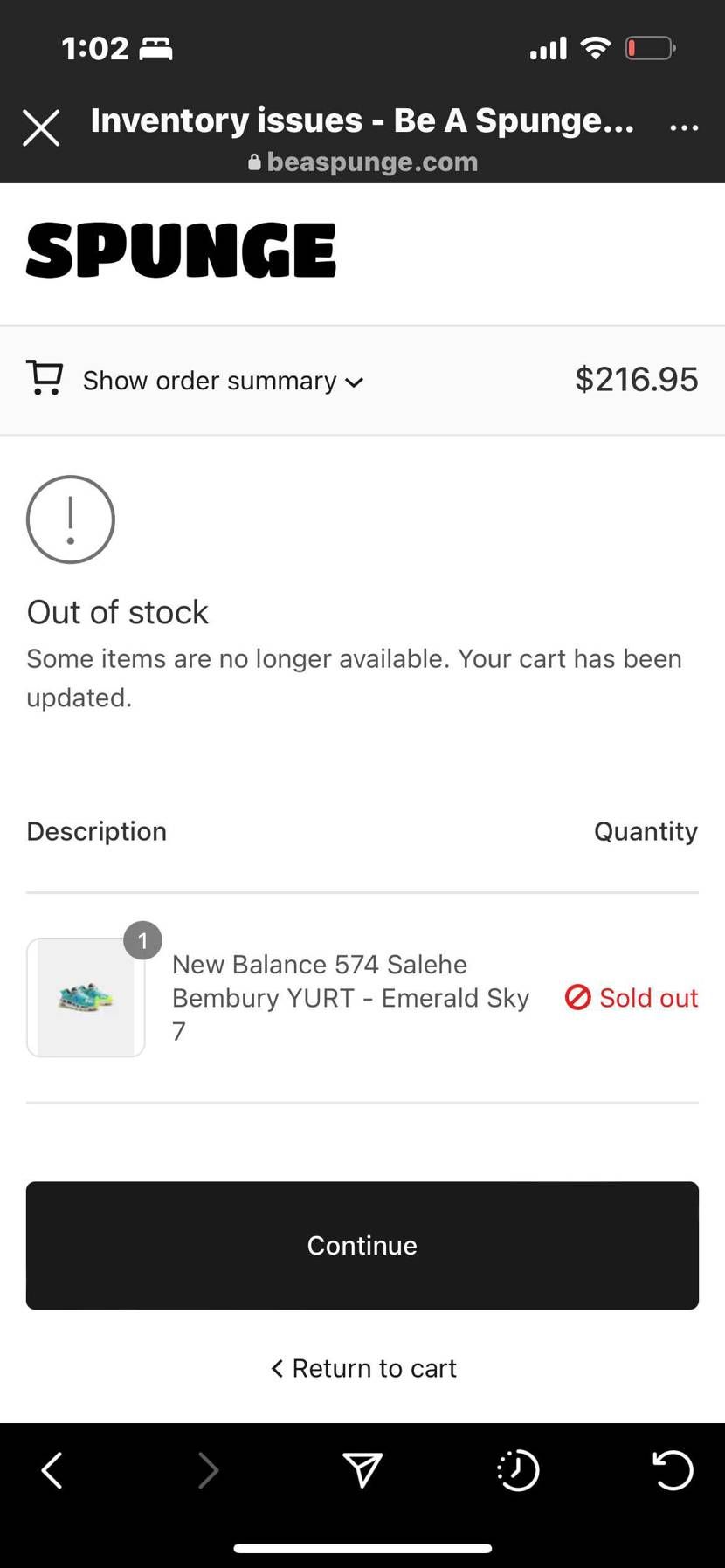Expand the Show order summary chevron

[x=354, y=382]
